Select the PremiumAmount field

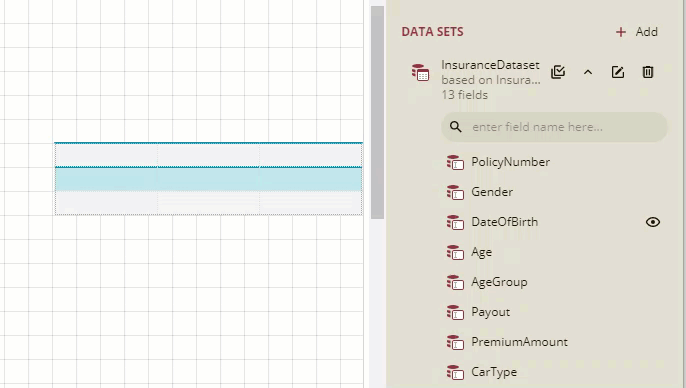519,342
